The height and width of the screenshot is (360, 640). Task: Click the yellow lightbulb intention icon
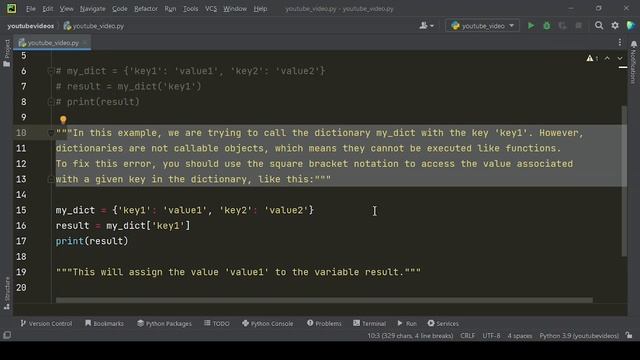[63, 120]
